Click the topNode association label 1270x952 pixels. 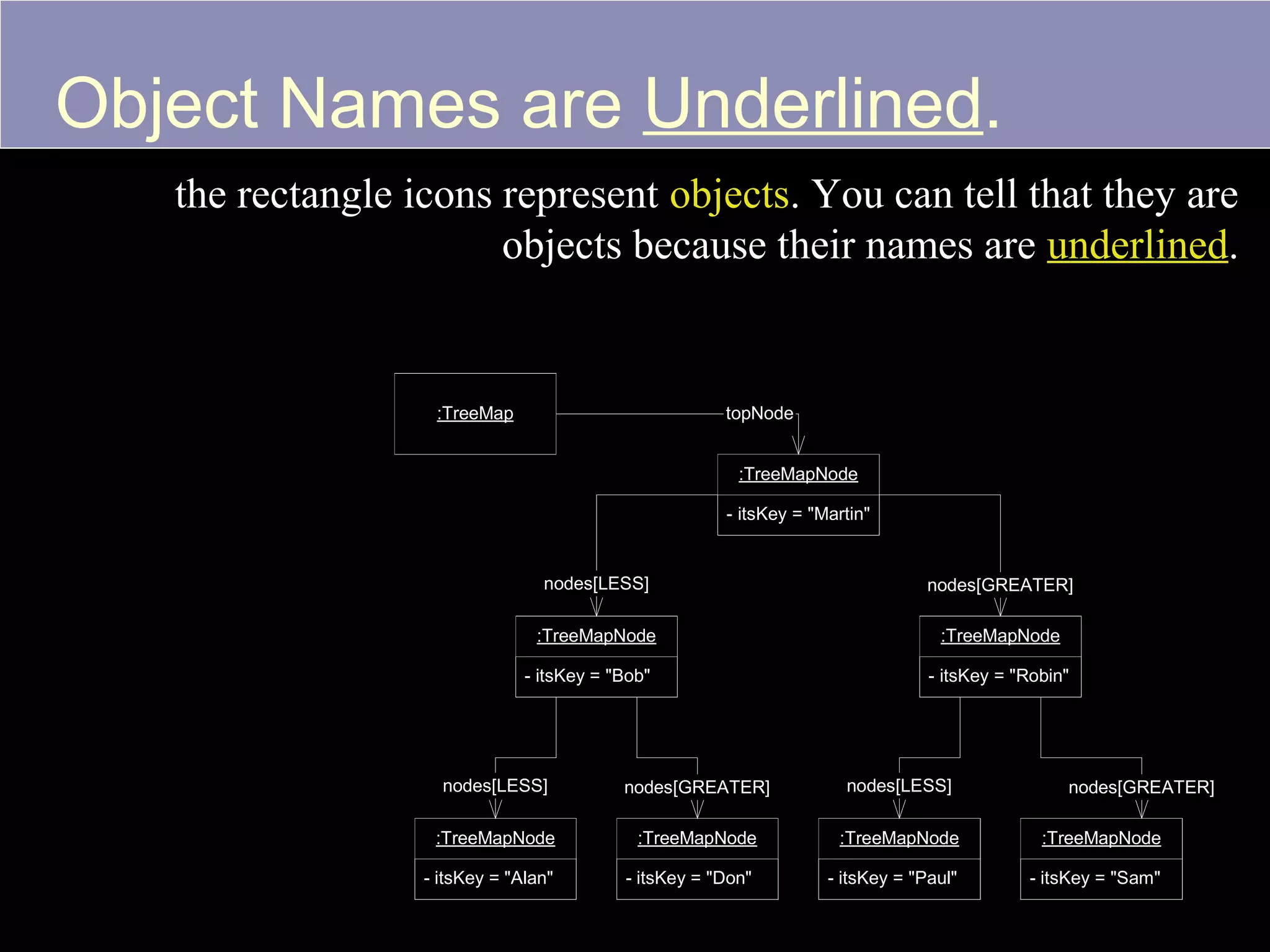(759, 413)
